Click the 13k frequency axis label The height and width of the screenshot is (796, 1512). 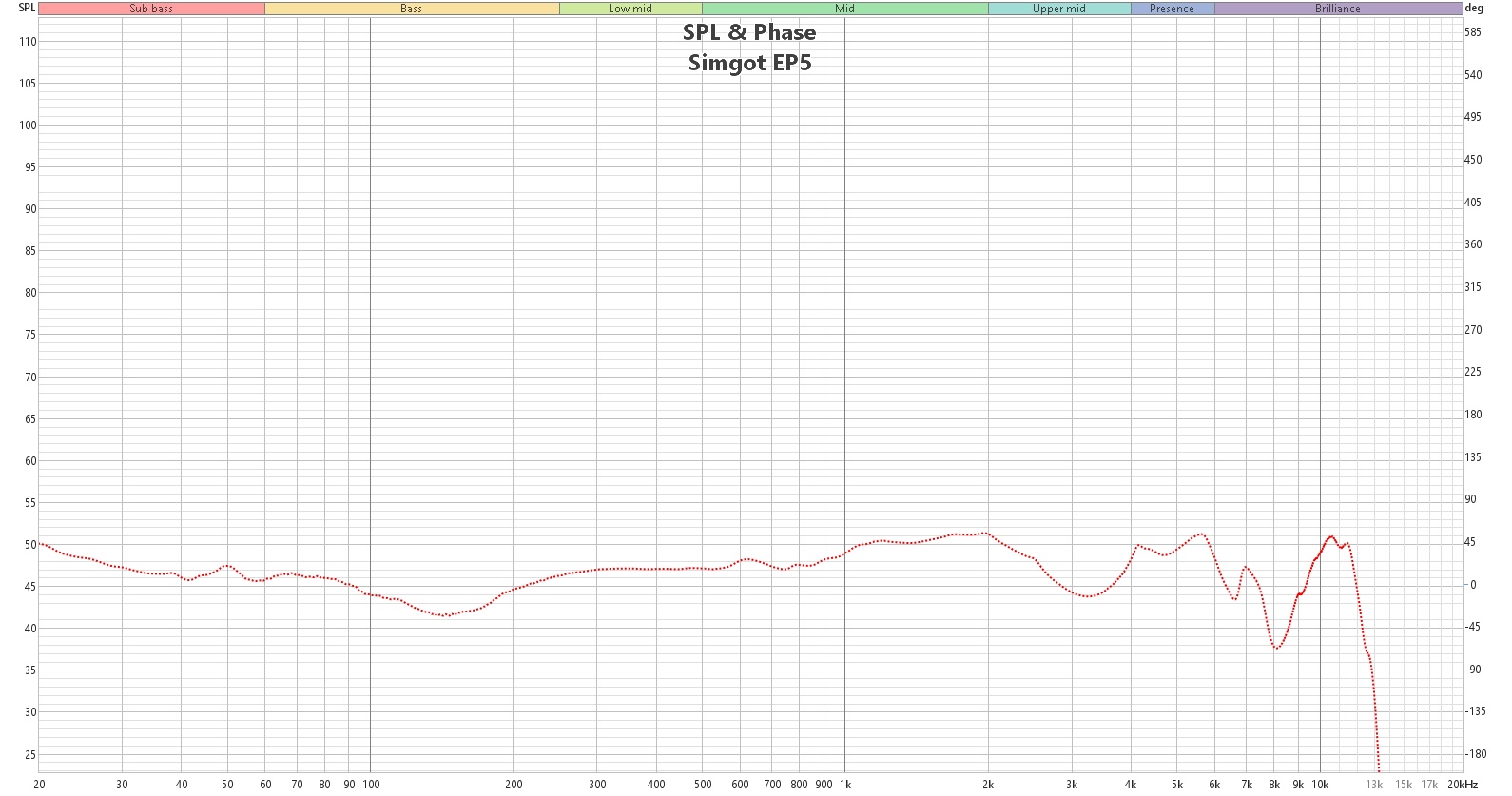point(1374,785)
